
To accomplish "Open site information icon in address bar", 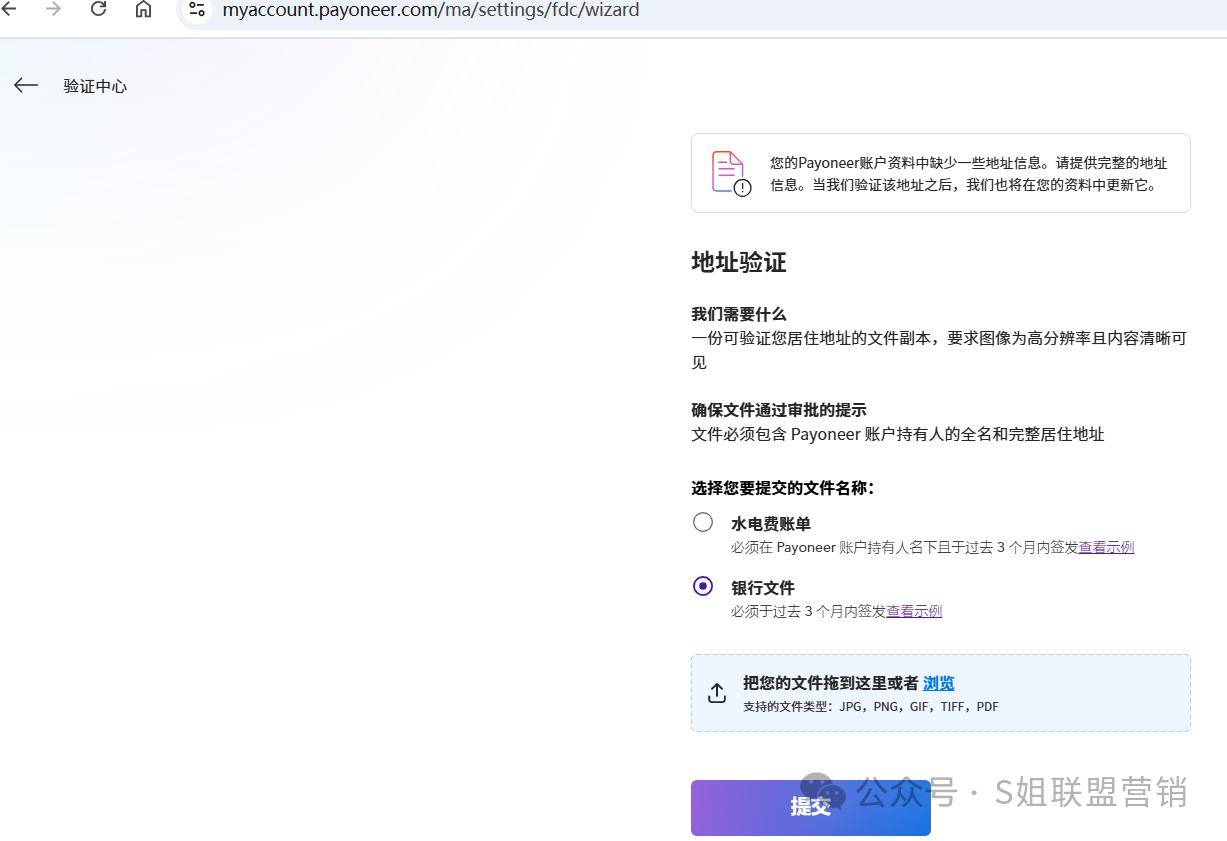I will [196, 10].
